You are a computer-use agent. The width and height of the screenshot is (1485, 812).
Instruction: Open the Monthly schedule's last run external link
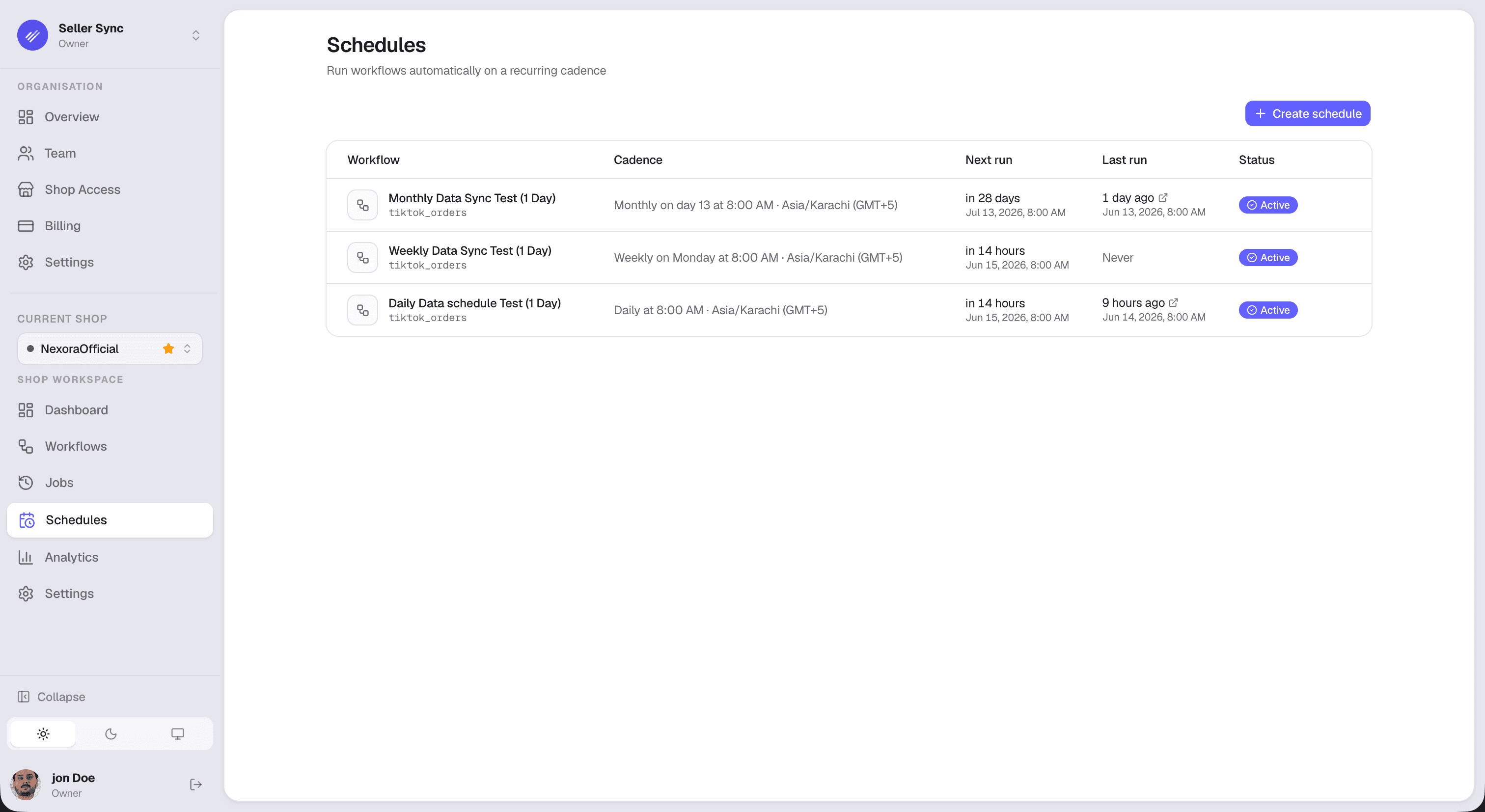pyautogui.click(x=1163, y=198)
